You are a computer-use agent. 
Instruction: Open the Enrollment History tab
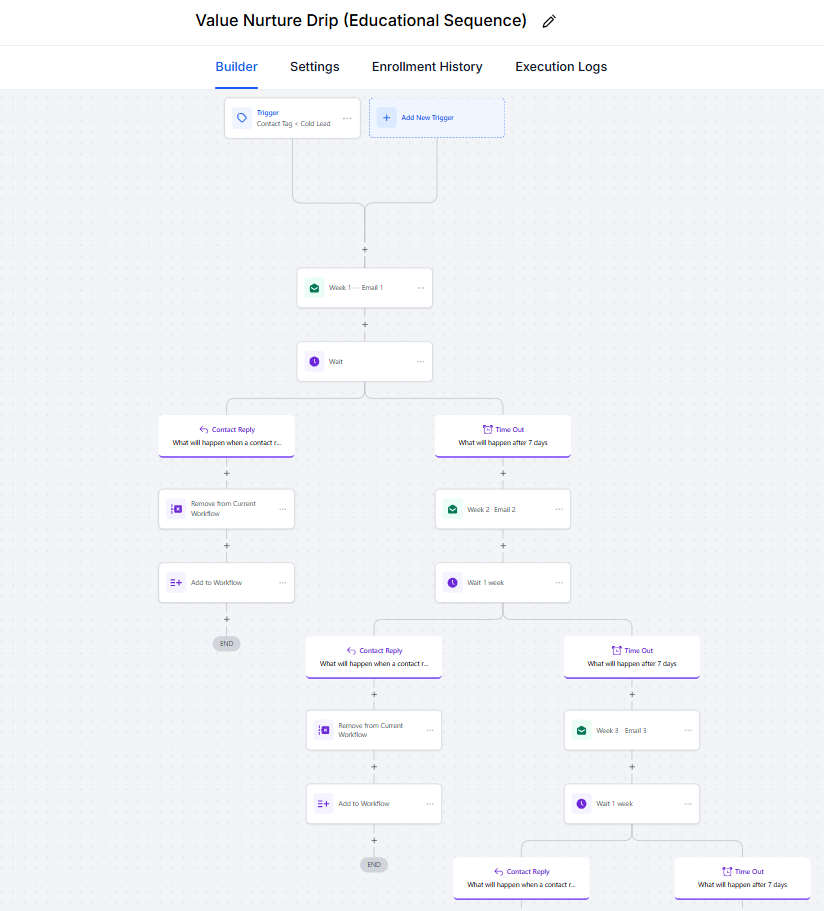point(427,67)
